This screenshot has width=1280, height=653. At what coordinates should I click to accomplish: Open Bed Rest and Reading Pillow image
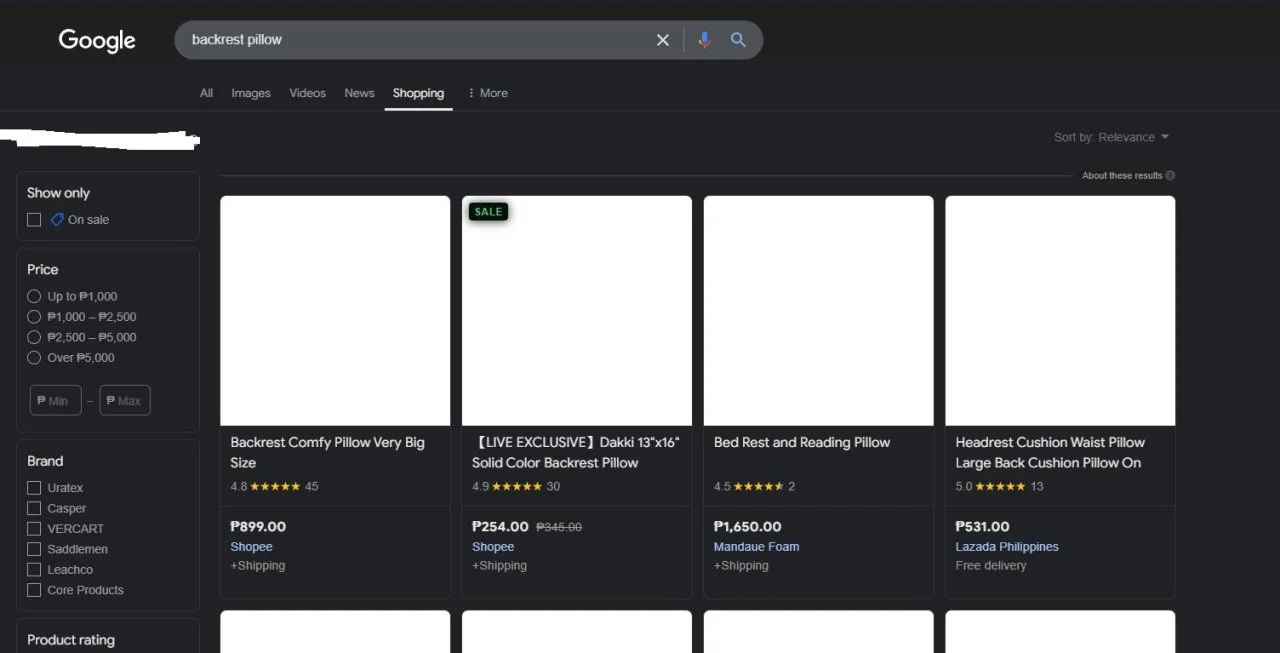(x=819, y=310)
